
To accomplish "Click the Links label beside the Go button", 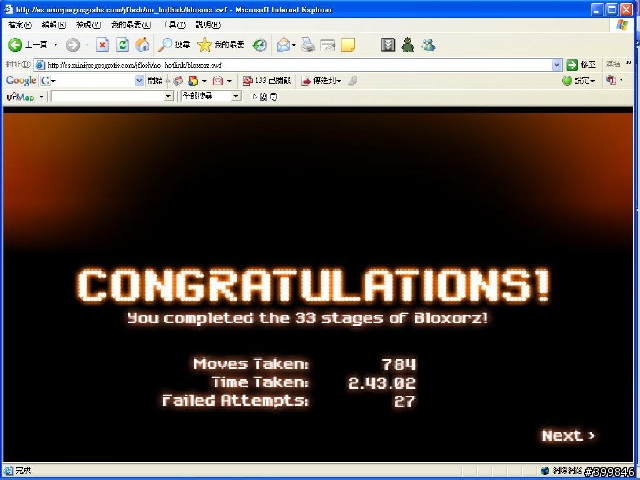I will [613, 64].
